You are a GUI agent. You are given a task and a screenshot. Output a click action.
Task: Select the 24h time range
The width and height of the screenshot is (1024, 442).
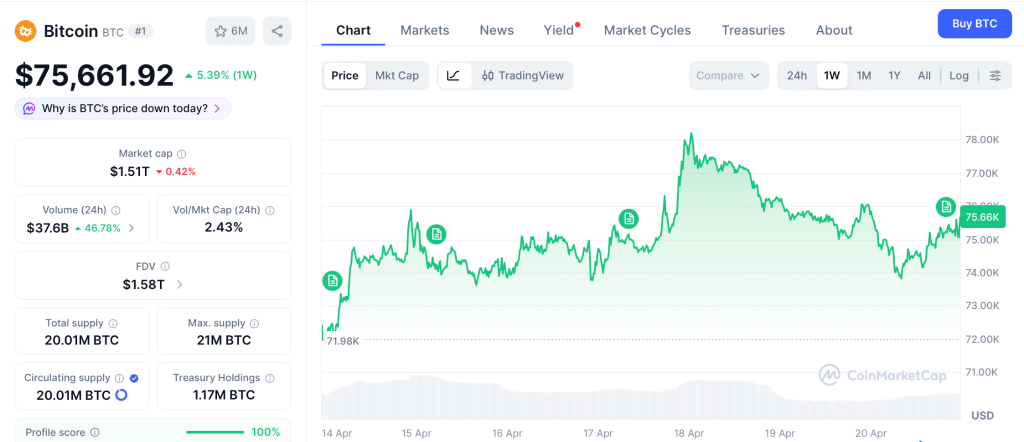pos(797,75)
